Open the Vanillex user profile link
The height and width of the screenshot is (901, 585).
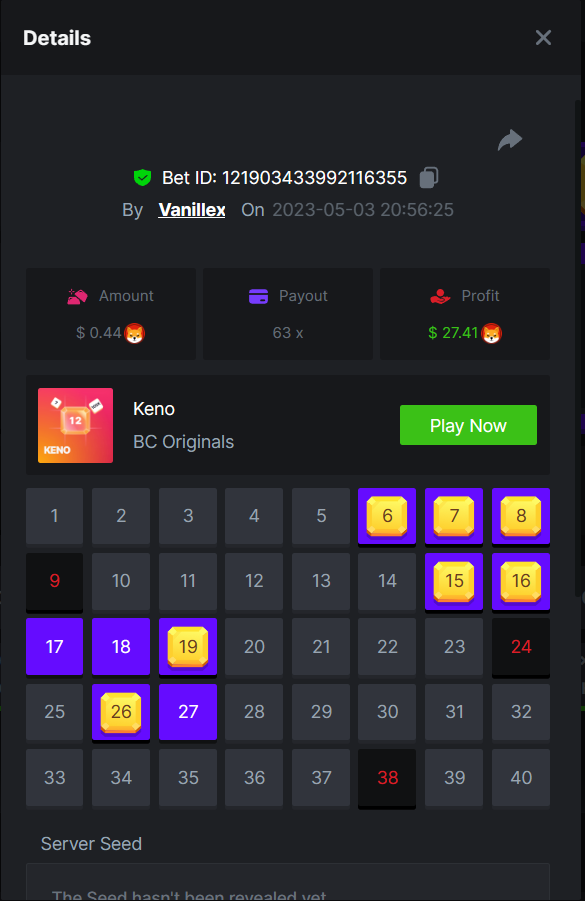[x=192, y=210]
